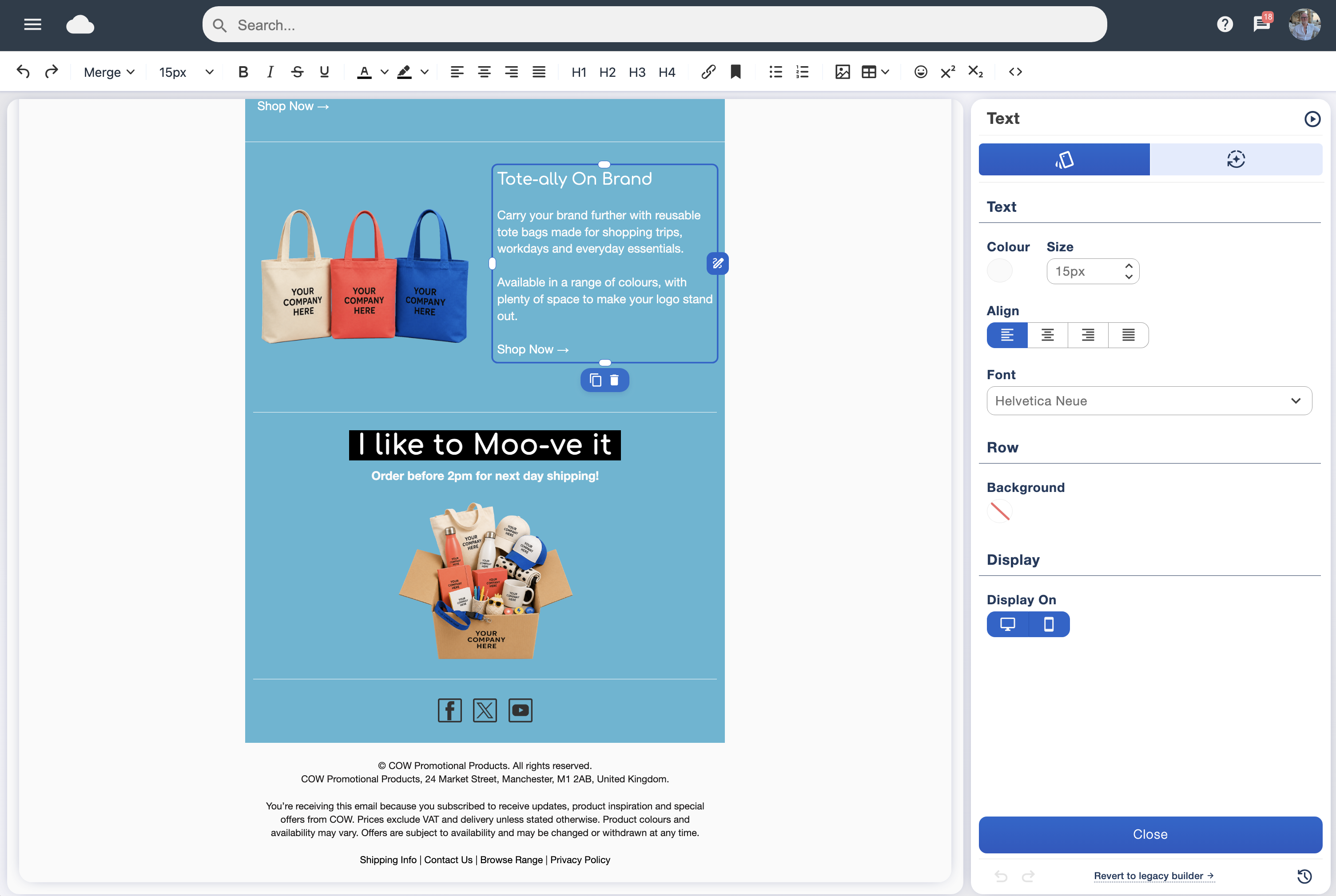Viewport: 1336px width, 896px height.
Task: Toggle bold formatting
Action: click(x=243, y=72)
